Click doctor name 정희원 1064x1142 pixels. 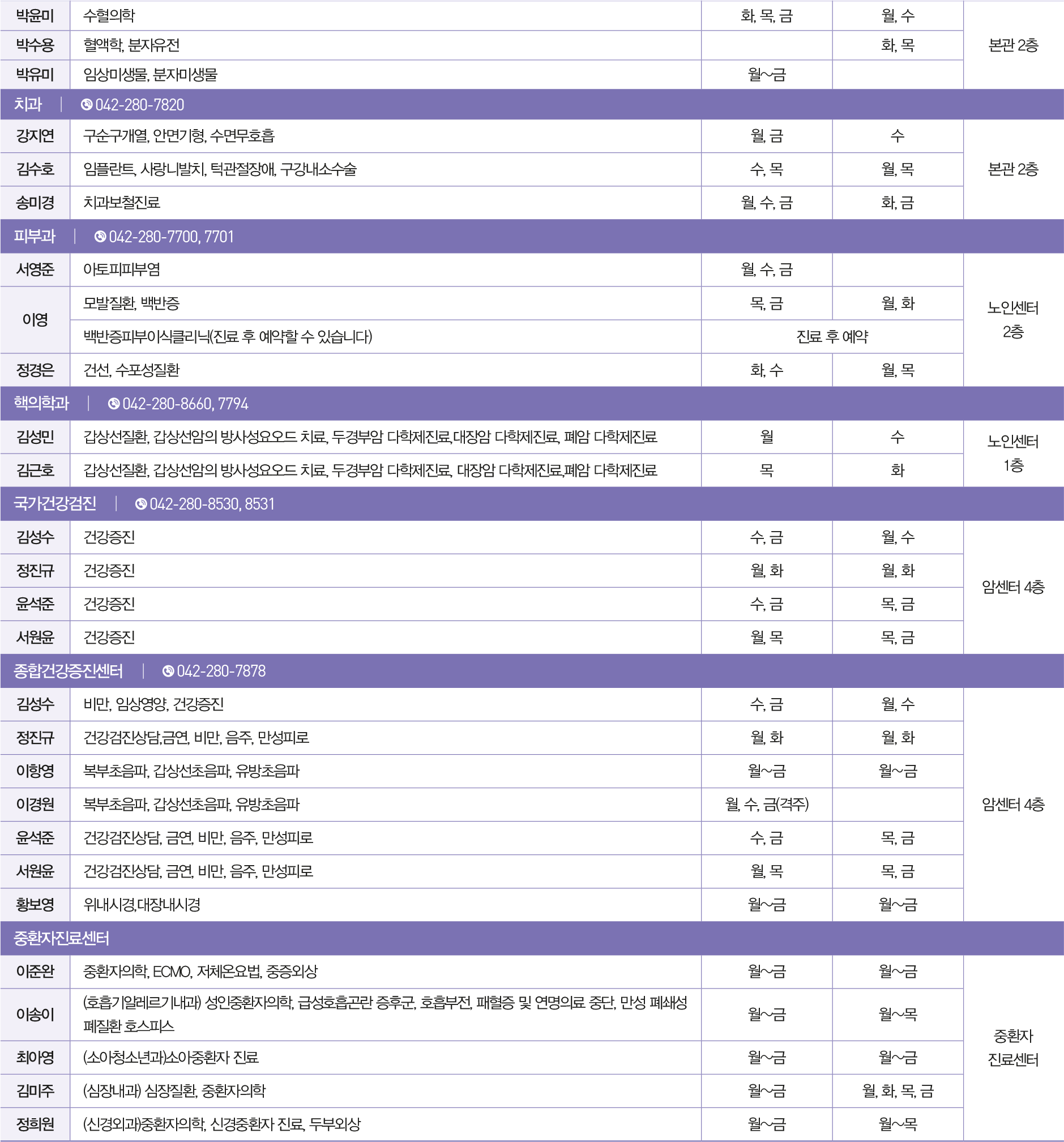coord(35,1124)
